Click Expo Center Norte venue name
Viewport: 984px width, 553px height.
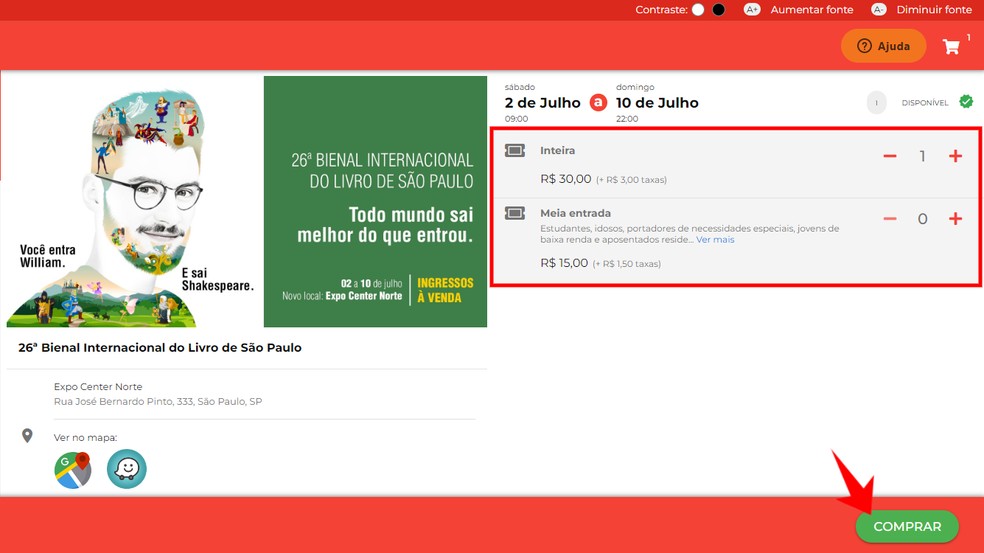click(98, 387)
